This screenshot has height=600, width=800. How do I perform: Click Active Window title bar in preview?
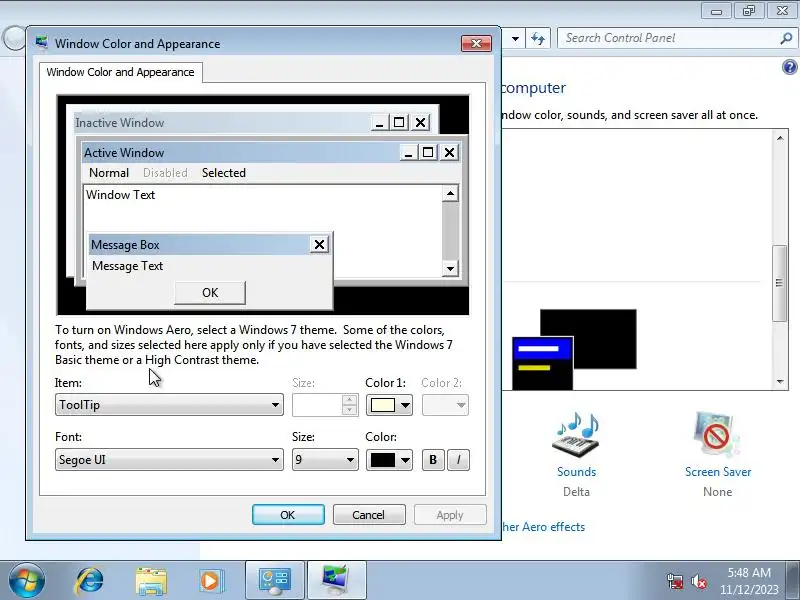pos(240,153)
